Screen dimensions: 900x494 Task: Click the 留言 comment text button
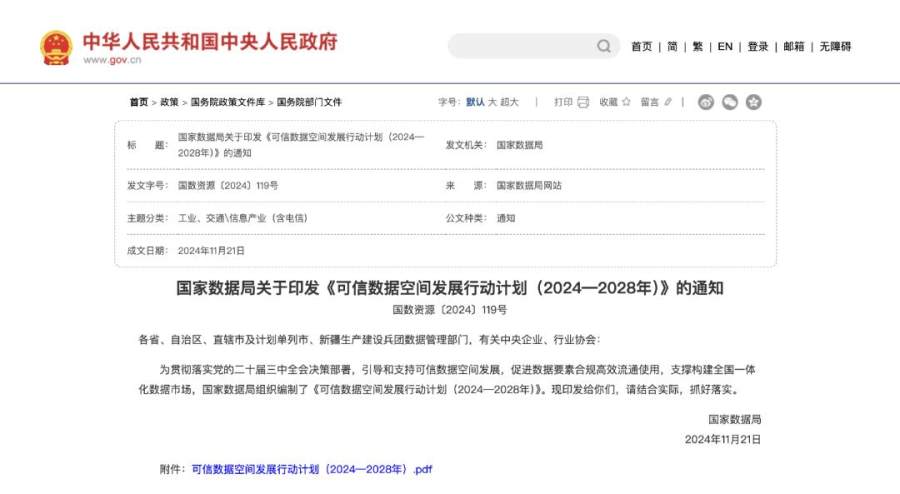(x=650, y=102)
